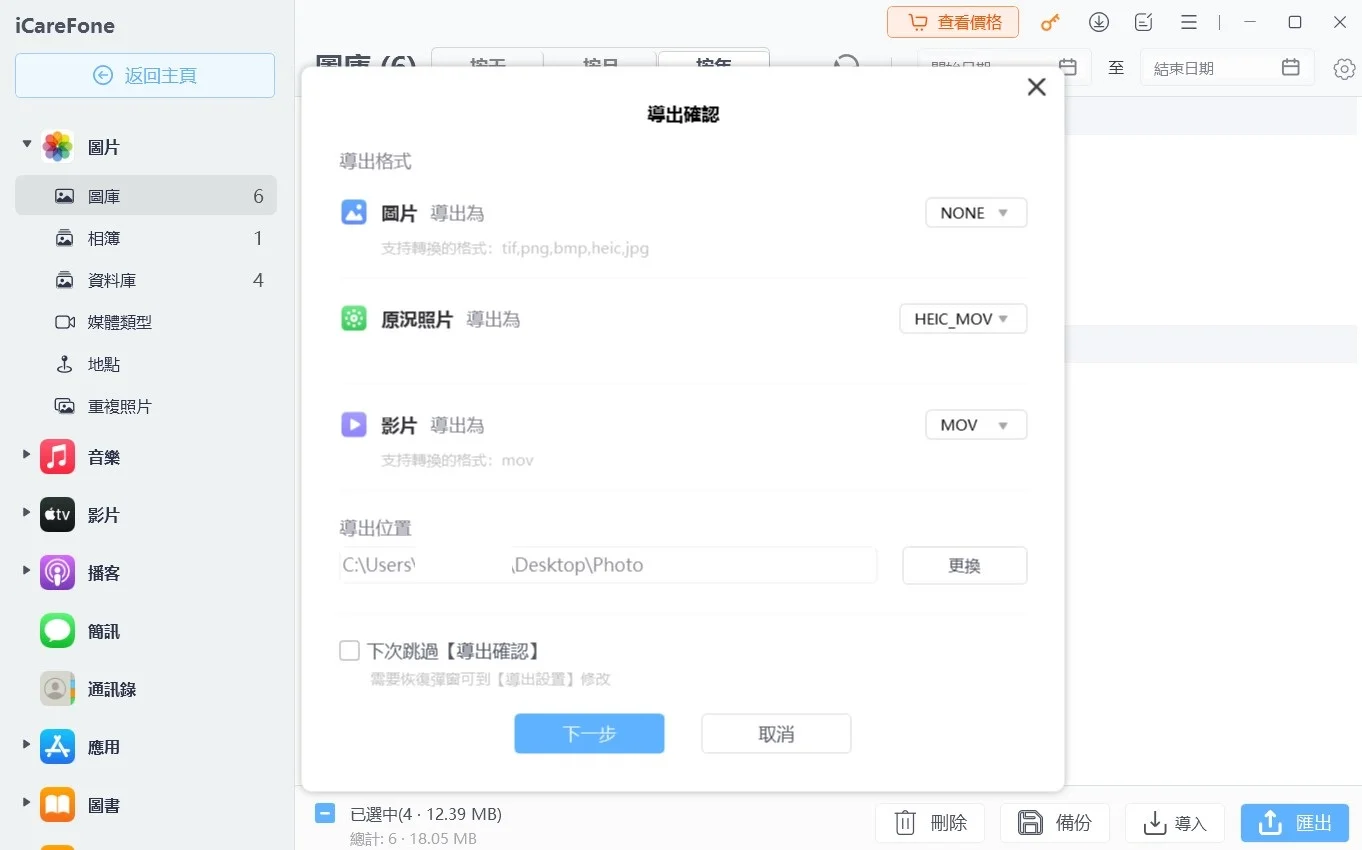
Task: Select 簡訊 messages in the sidebar
Action: tap(105, 630)
